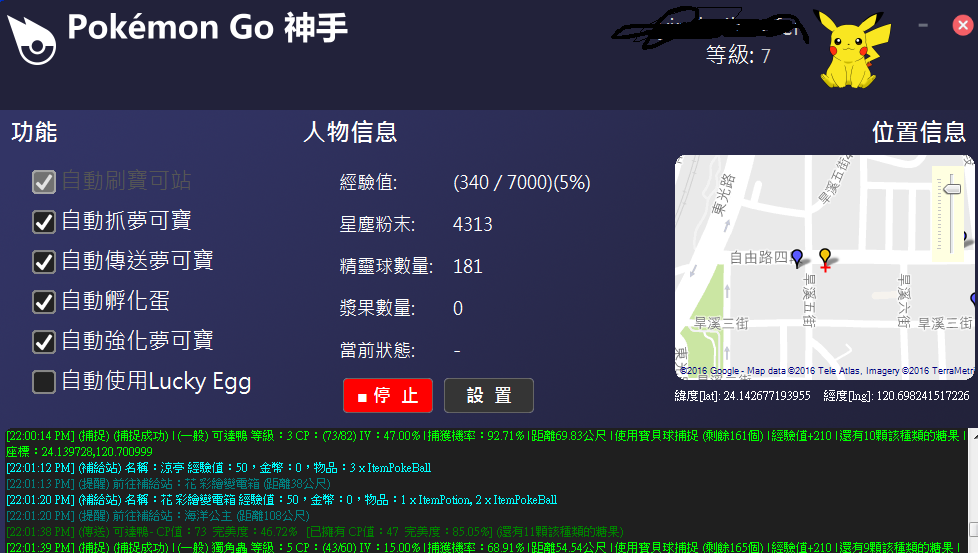Click the experience value (340 / 7000)(5%)

click(521, 183)
